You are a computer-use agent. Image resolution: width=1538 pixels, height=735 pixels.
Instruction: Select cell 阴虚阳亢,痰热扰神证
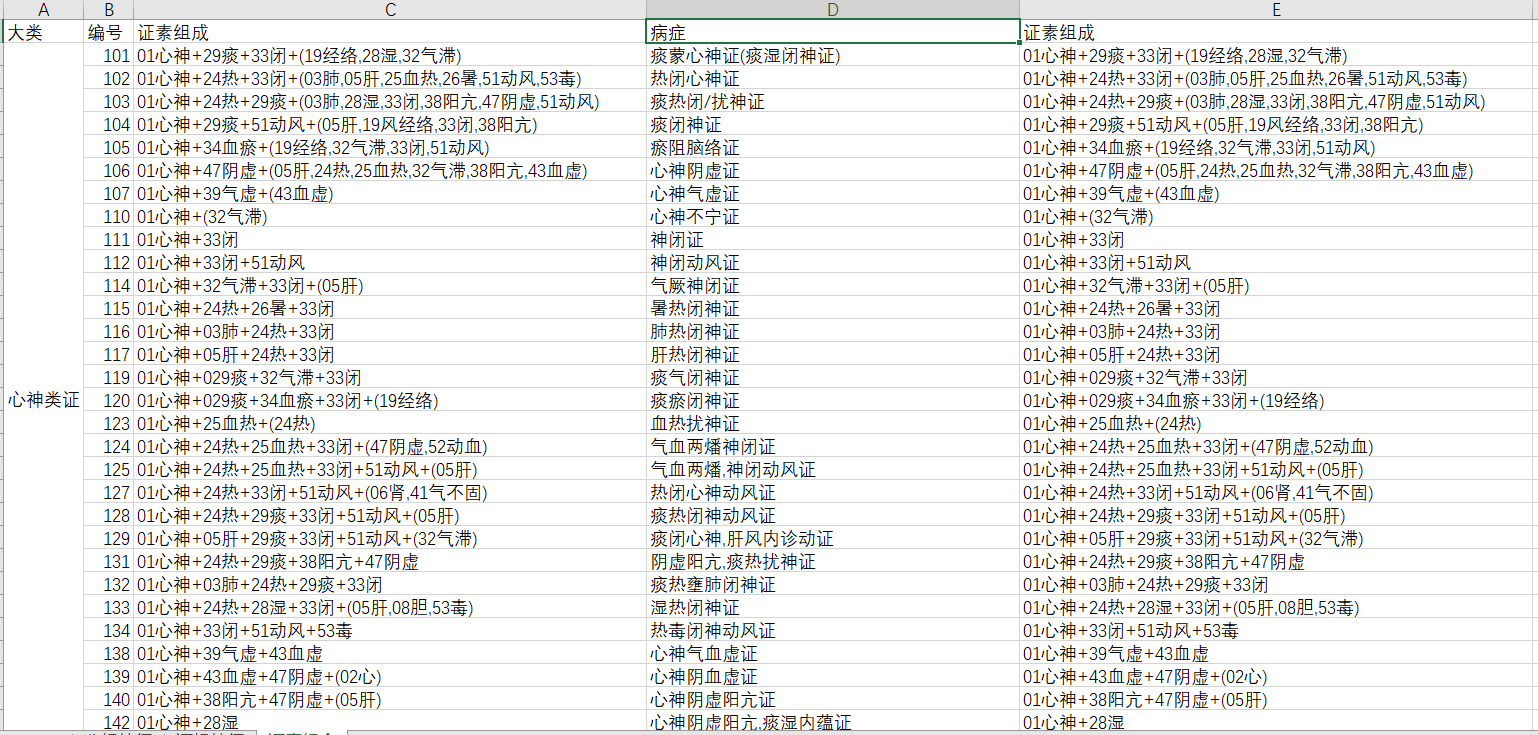coord(833,562)
